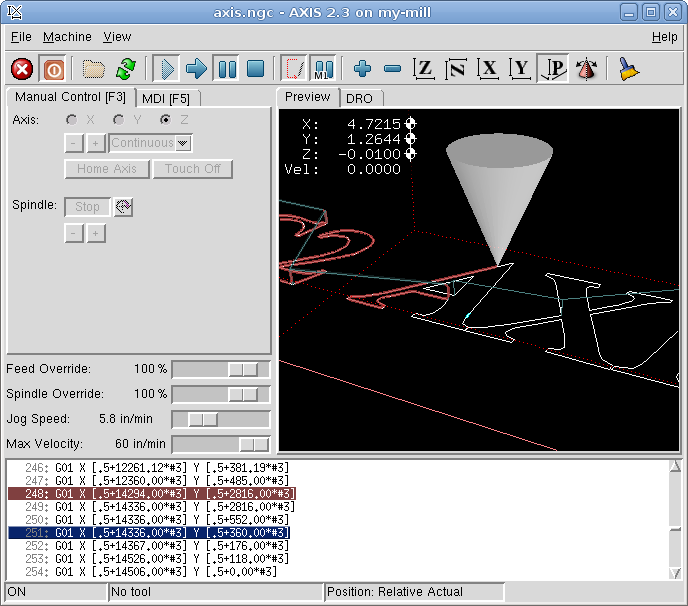Viewport: 688px width, 606px height.
Task: Clear live plot with broom icon
Action: [x=628, y=69]
